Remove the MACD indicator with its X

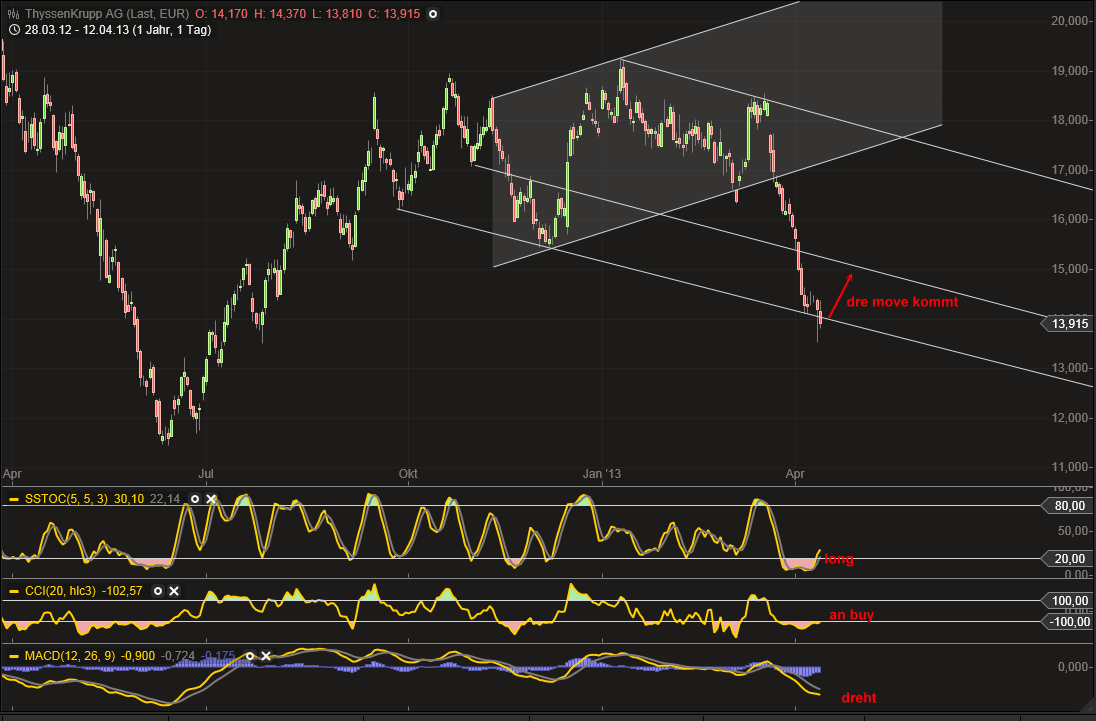[x=266, y=656]
